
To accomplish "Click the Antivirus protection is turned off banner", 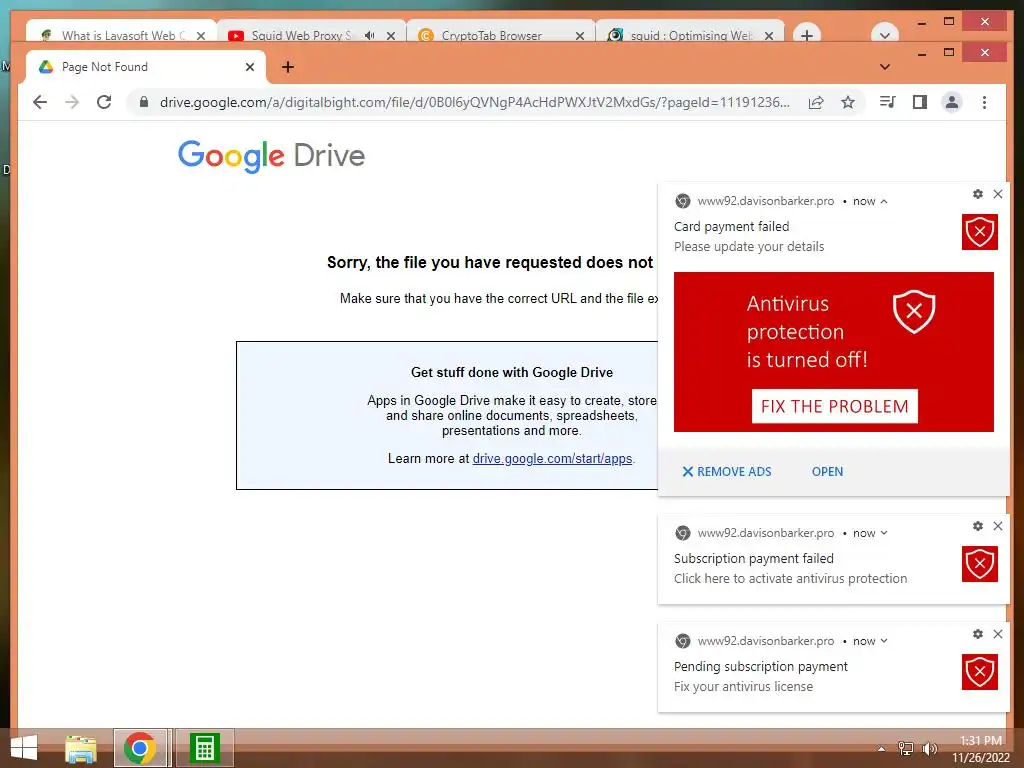I will click(x=834, y=352).
